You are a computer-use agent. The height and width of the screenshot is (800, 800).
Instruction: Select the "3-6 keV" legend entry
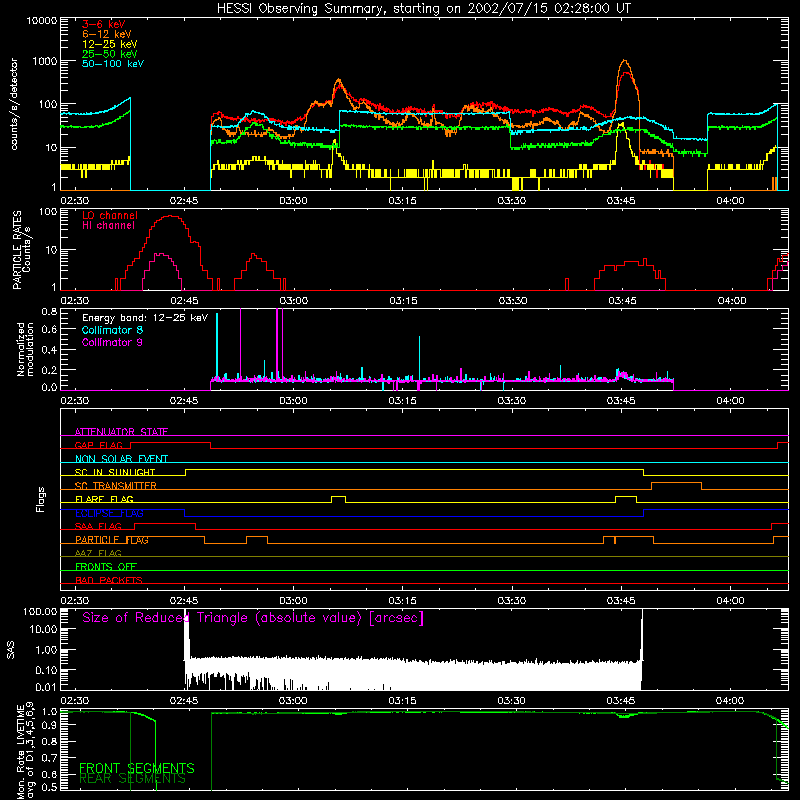click(104, 24)
